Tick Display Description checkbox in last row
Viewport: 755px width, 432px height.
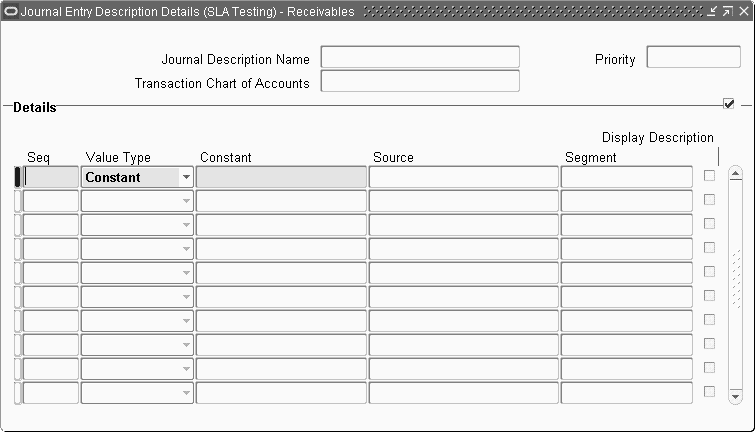pos(709,392)
